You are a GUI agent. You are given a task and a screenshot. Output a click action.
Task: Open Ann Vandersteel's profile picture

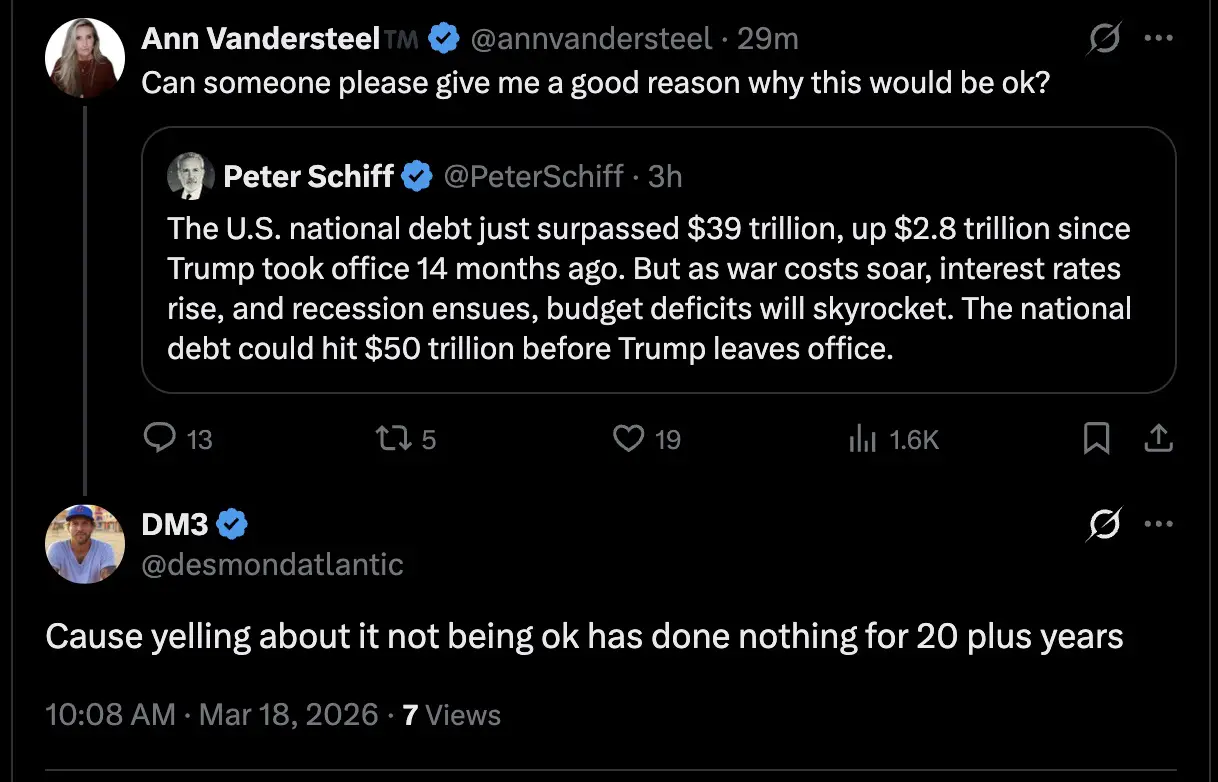click(85, 57)
